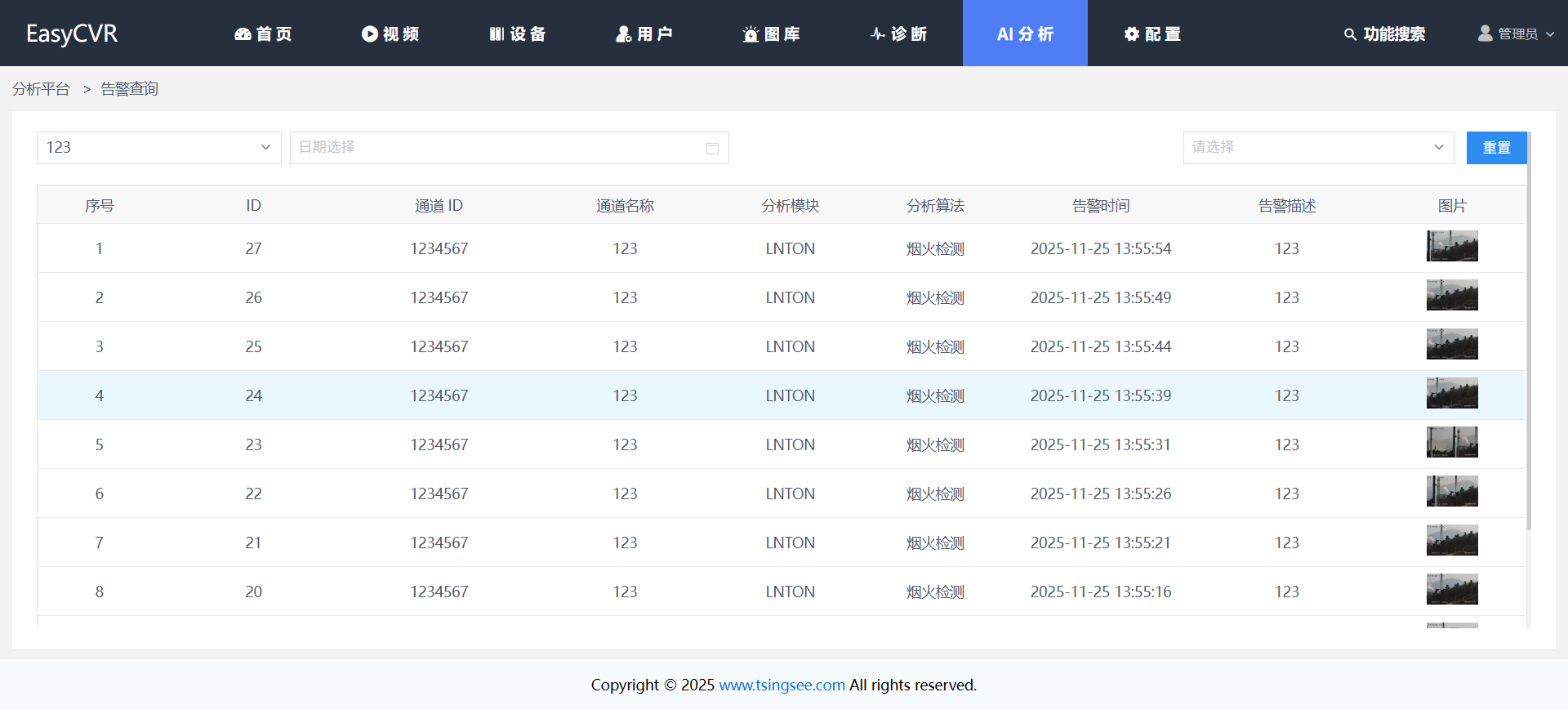Open the www.tsingsee.com link
This screenshot has height=710, width=1568.
[782, 685]
